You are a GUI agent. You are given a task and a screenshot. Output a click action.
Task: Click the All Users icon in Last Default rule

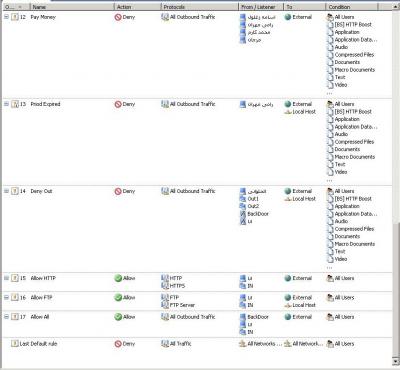(x=330, y=344)
